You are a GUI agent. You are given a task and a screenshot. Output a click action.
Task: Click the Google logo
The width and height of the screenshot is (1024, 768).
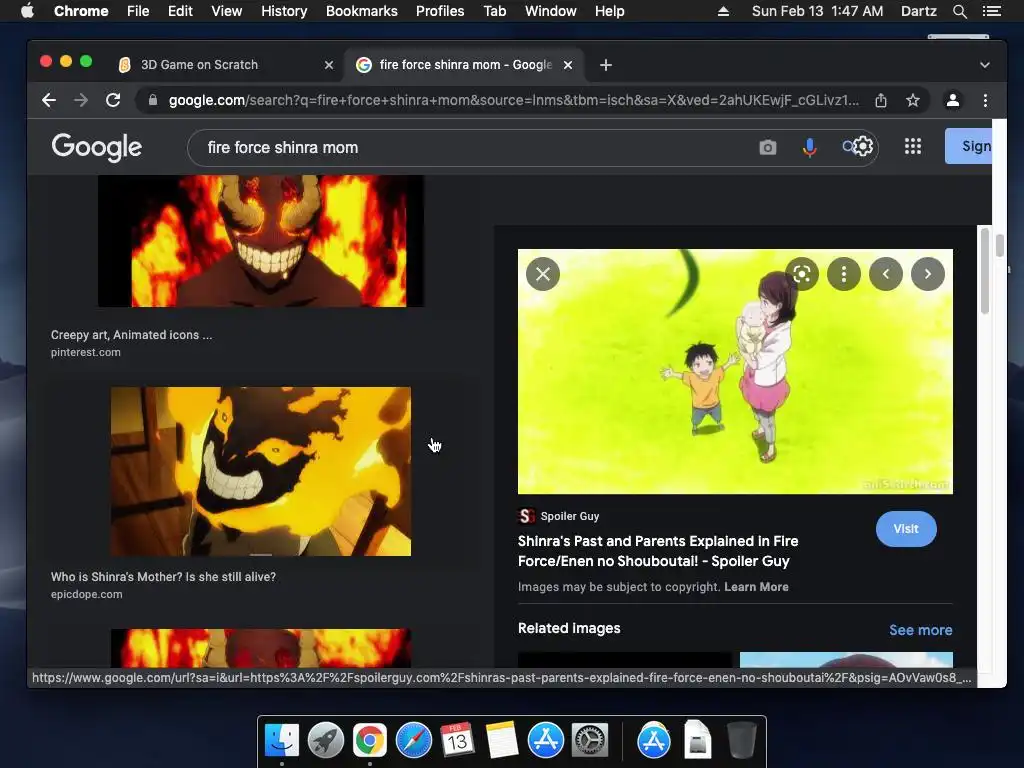97,147
